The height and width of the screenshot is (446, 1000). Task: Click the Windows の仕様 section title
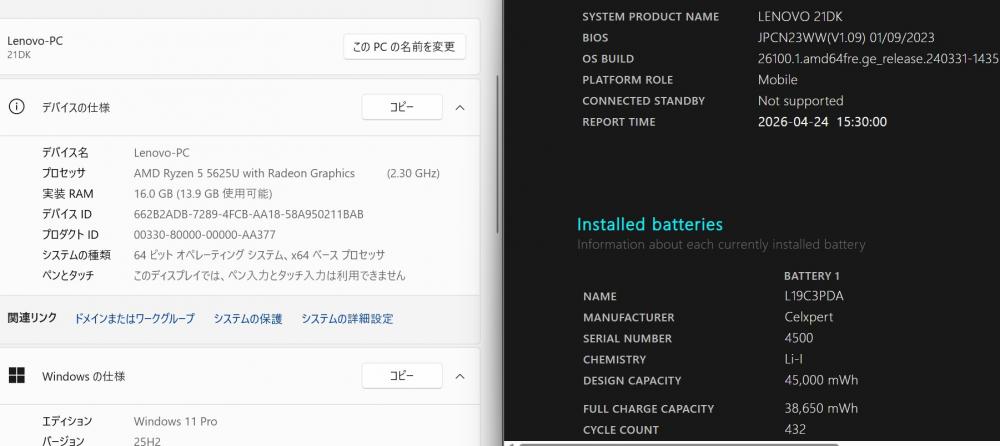tap(84, 376)
